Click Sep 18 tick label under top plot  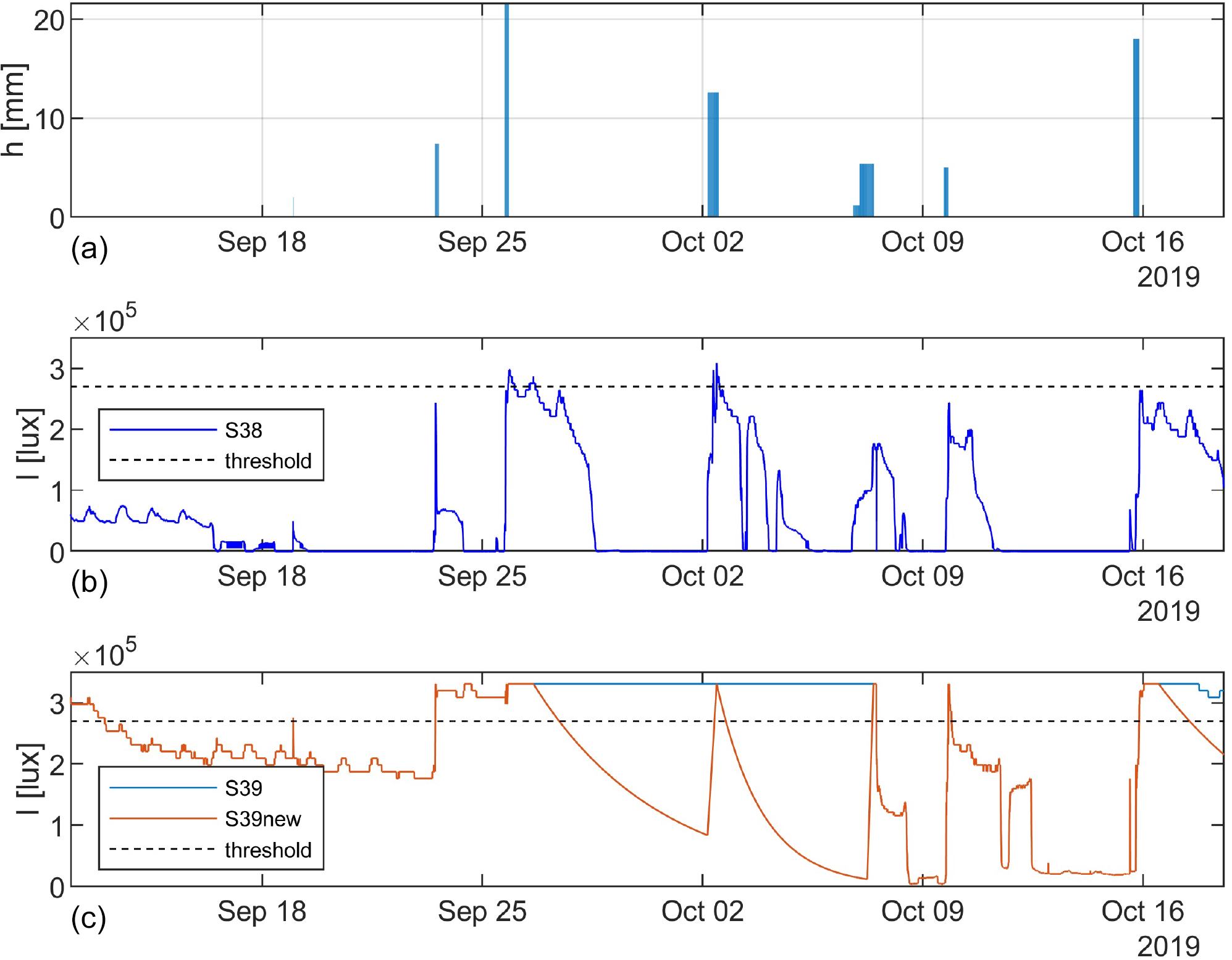point(262,242)
